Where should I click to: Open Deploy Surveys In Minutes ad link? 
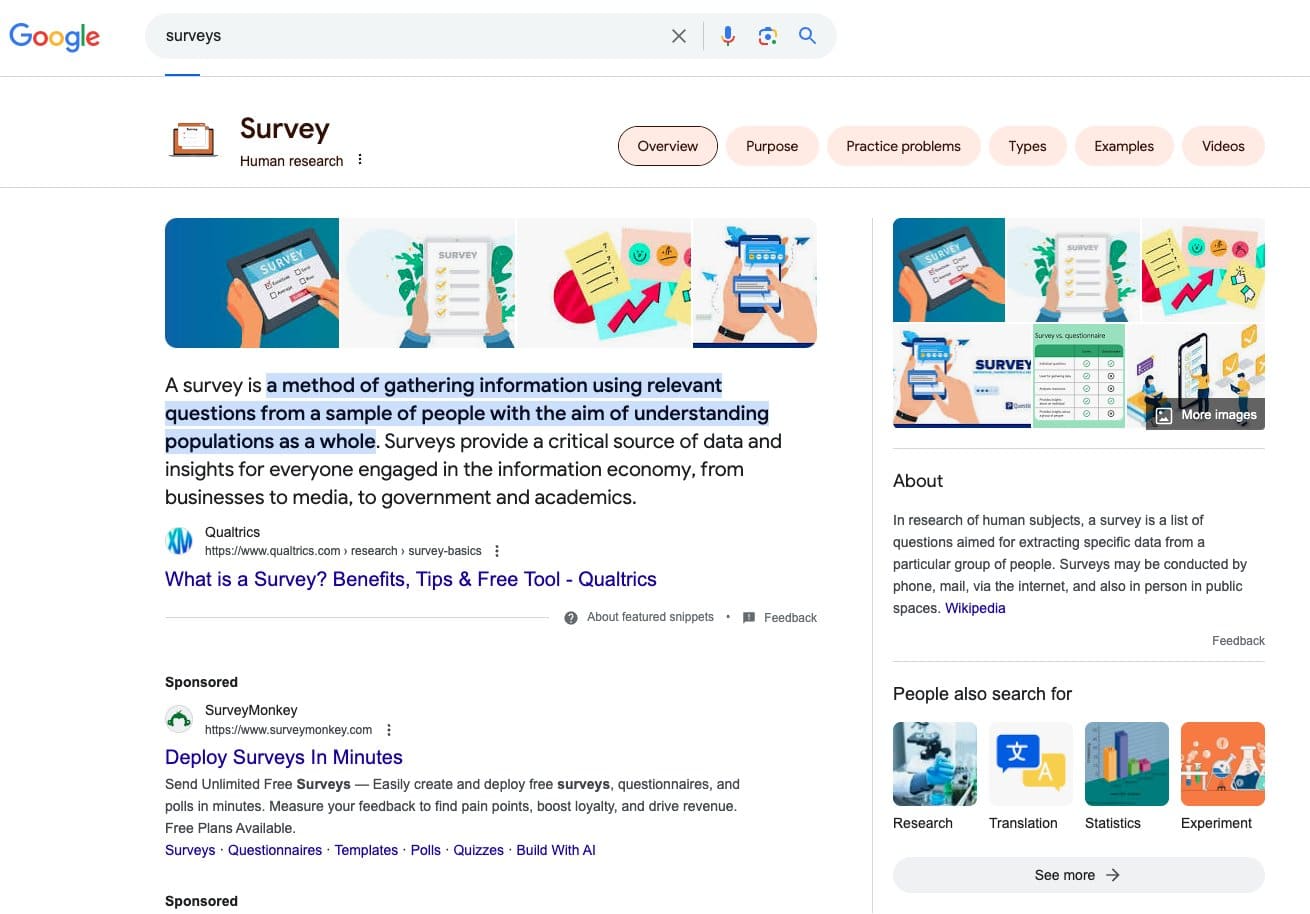(x=284, y=757)
